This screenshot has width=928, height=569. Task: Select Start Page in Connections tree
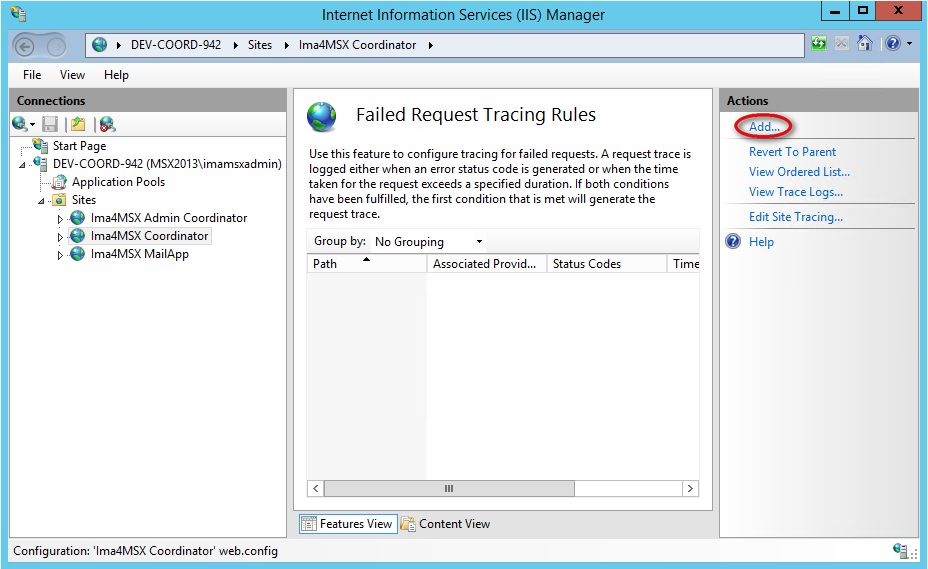pos(79,146)
